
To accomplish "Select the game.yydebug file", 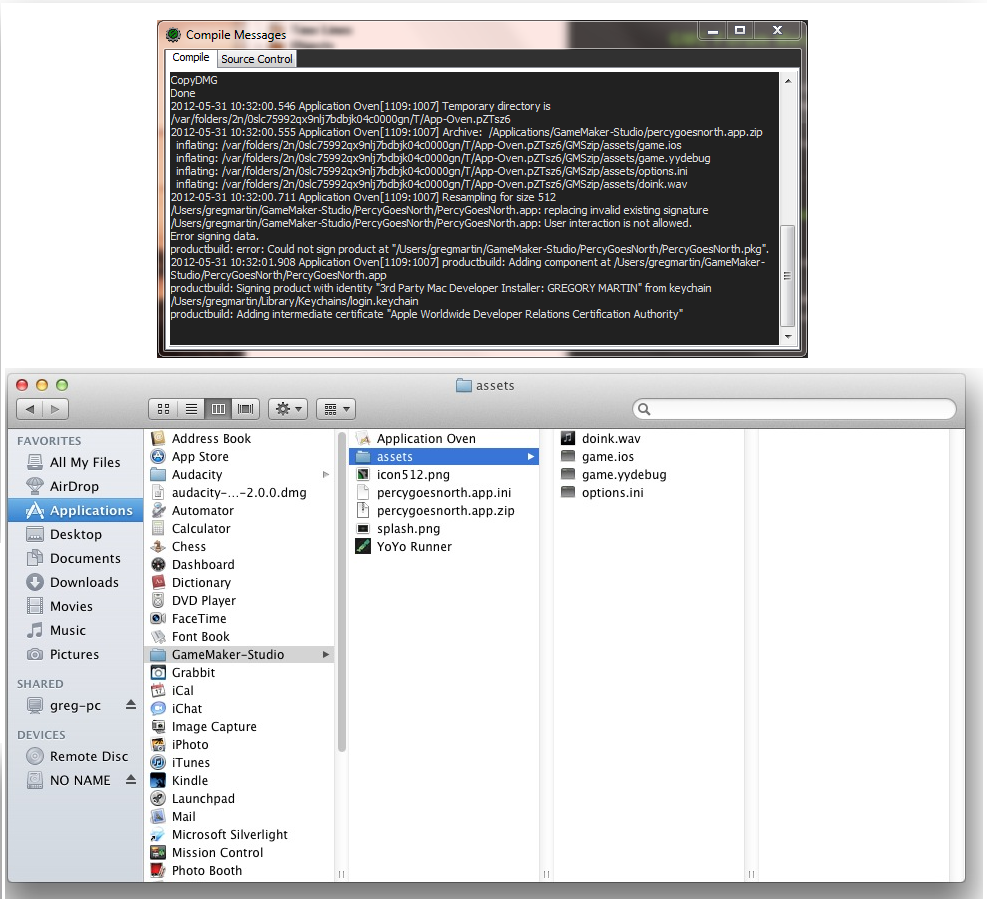I will click(648, 475).
